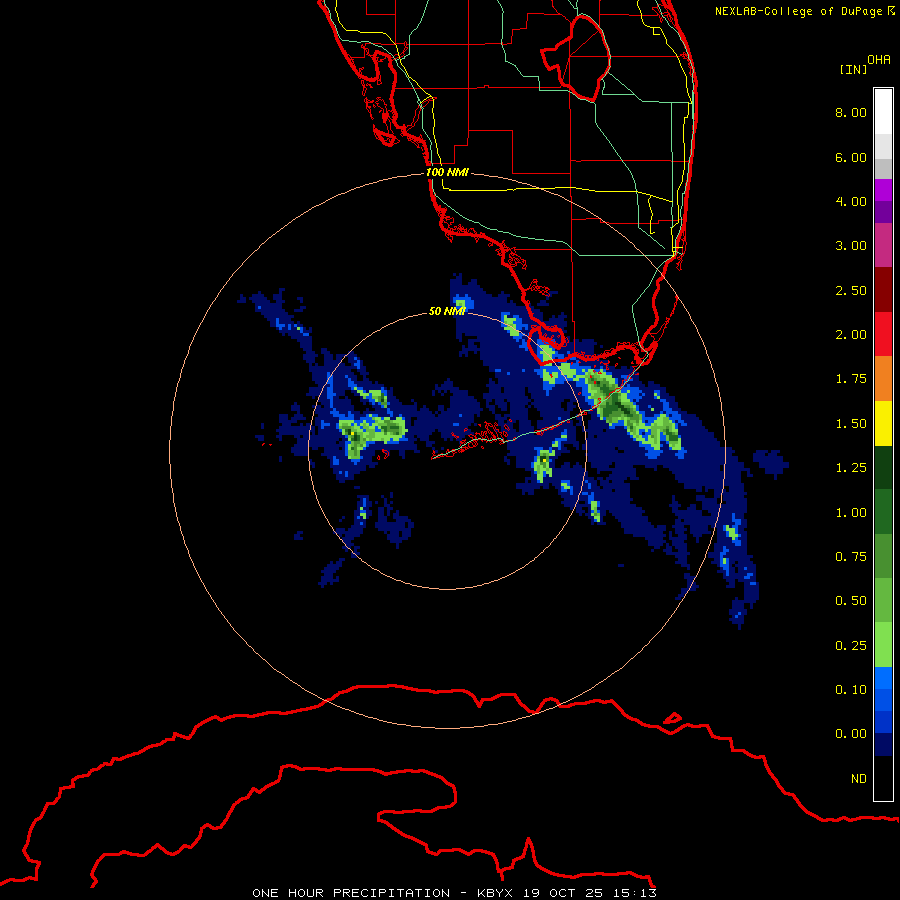This screenshot has height=900, width=900.
Task: Click the yellow 1.50 color swatch
Action: coord(883,423)
